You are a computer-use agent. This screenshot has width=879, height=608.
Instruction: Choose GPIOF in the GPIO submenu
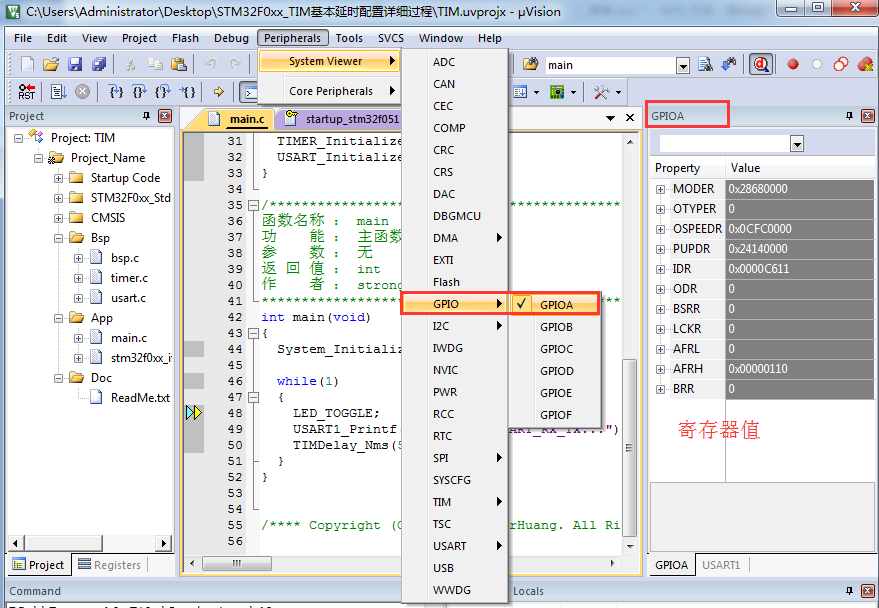pos(556,415)
